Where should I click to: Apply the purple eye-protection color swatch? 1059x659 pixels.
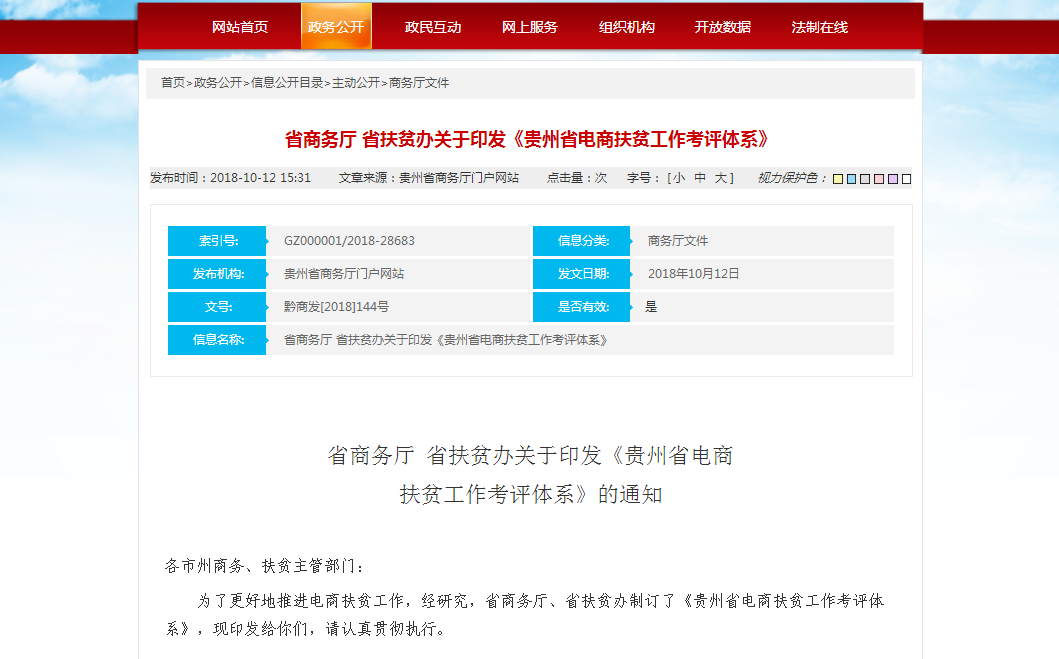tap(893, 179)
